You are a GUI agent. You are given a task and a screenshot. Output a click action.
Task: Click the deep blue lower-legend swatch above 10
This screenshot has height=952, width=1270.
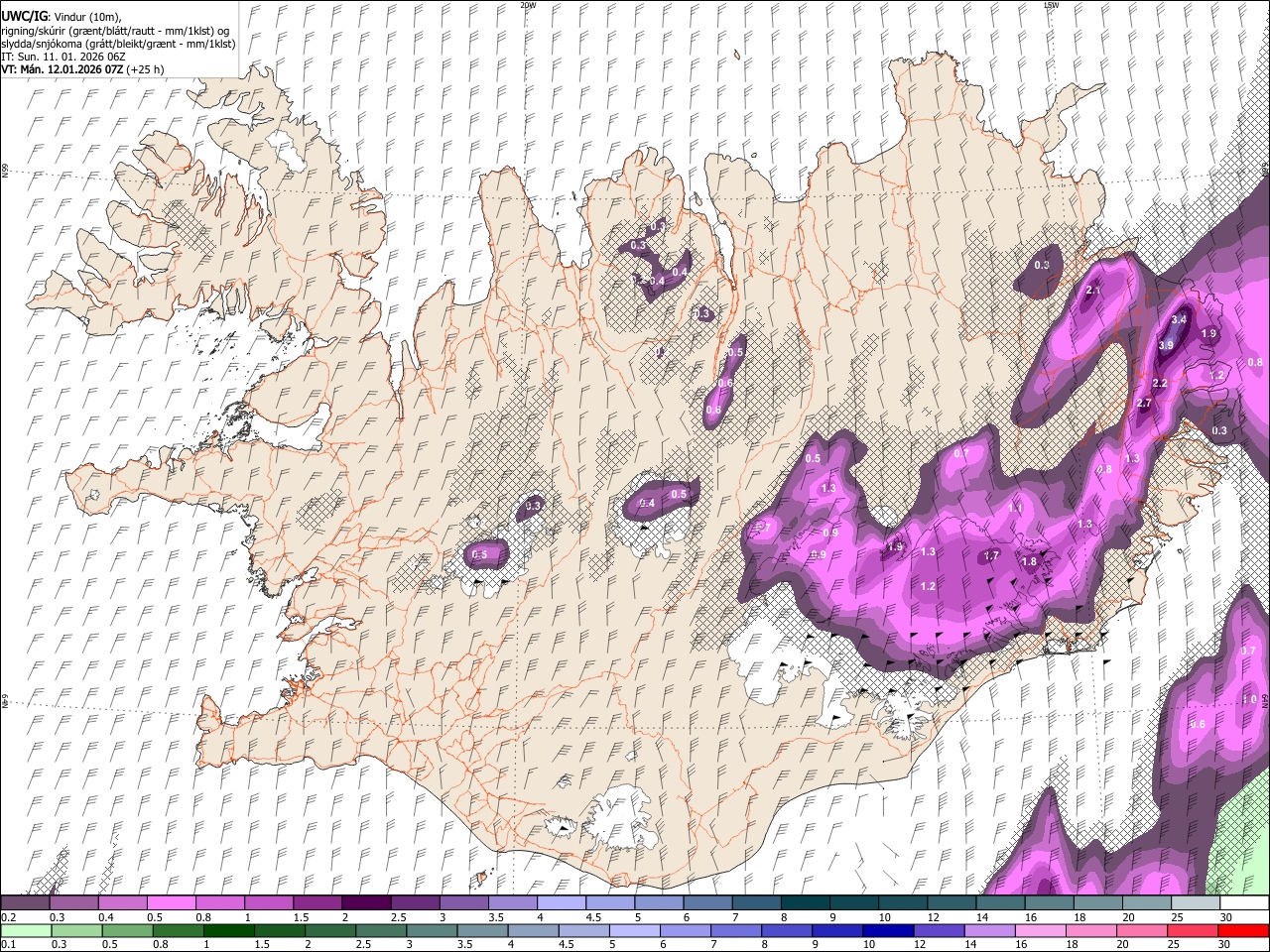click(x=888, y=931)
